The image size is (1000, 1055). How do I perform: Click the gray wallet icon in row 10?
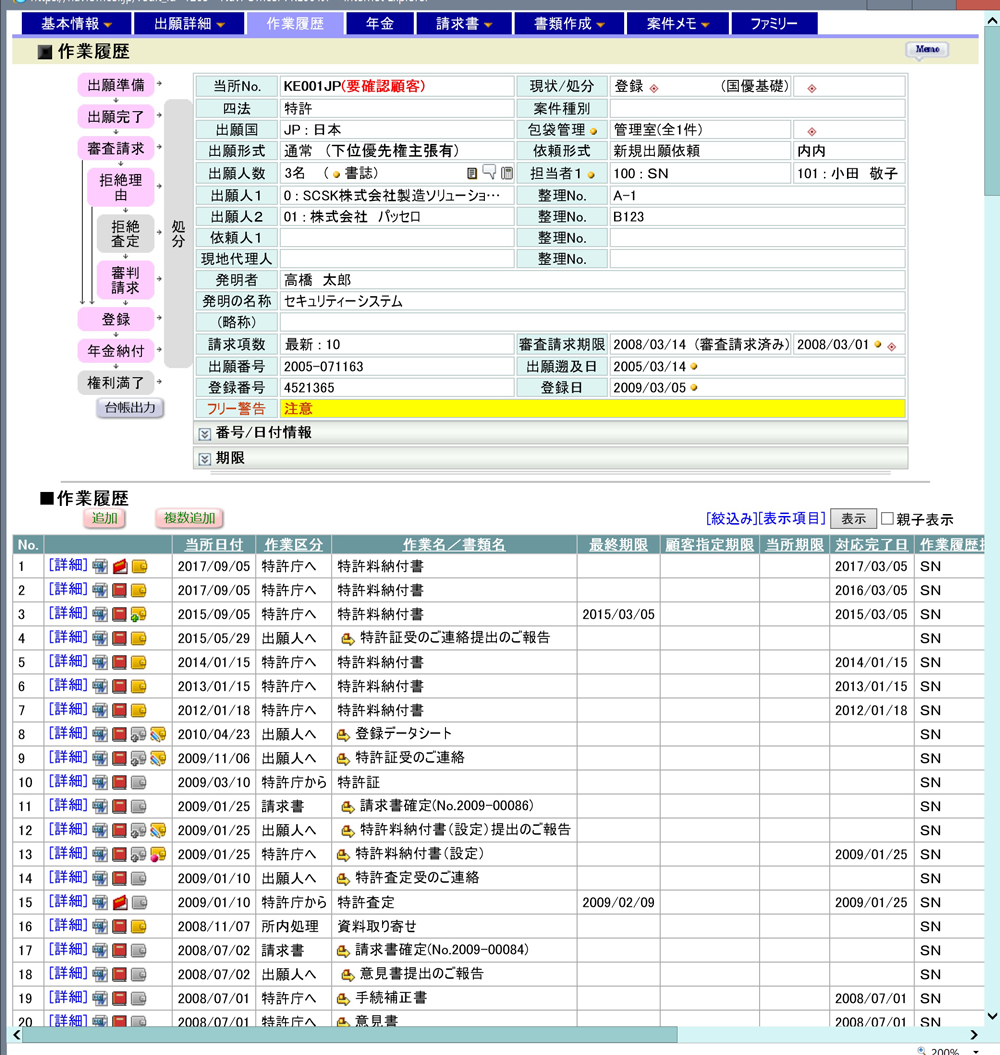[x=139, y=783]
